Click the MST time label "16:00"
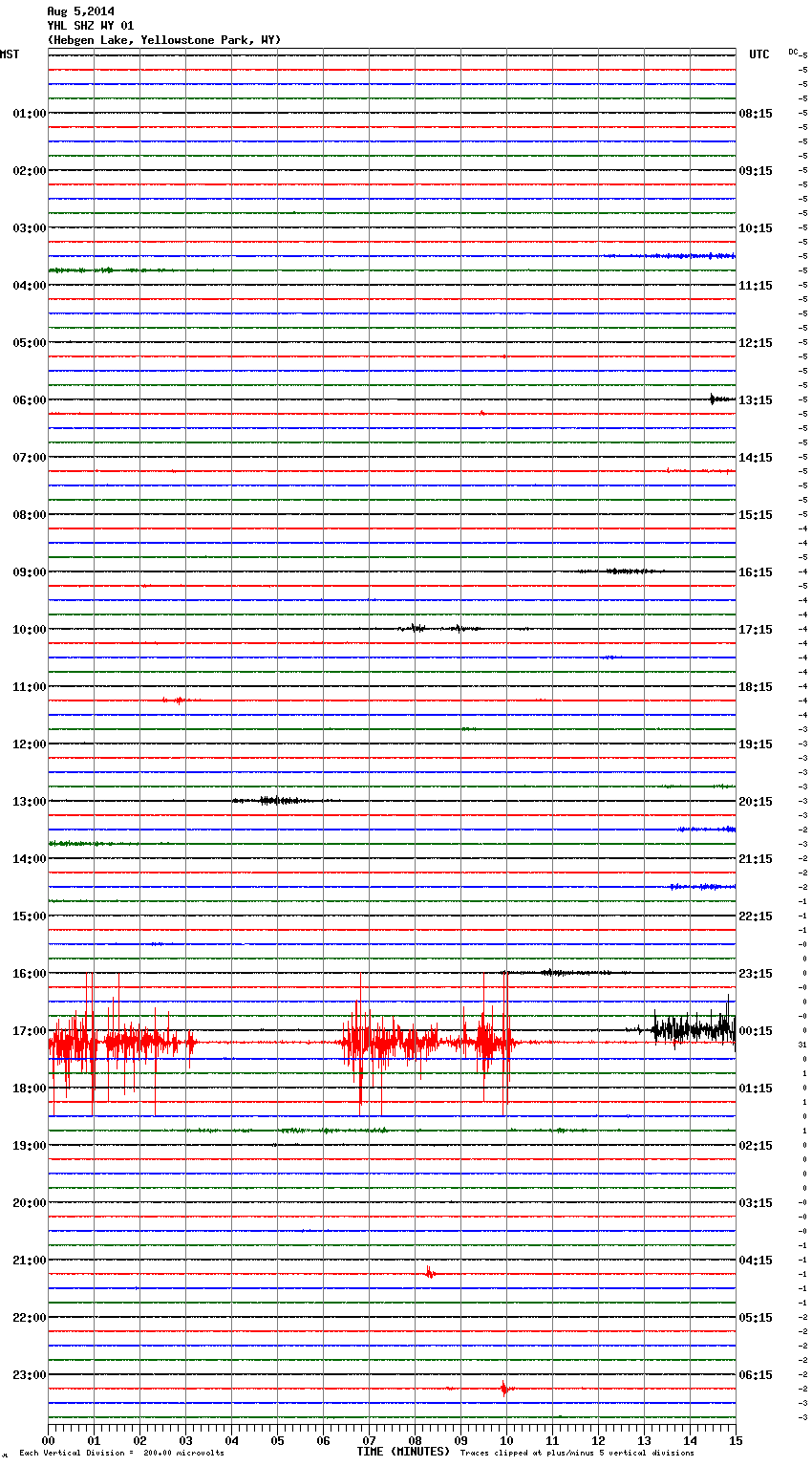The height and width of the screenshot is (1466, 812). [x=30, y=974]
